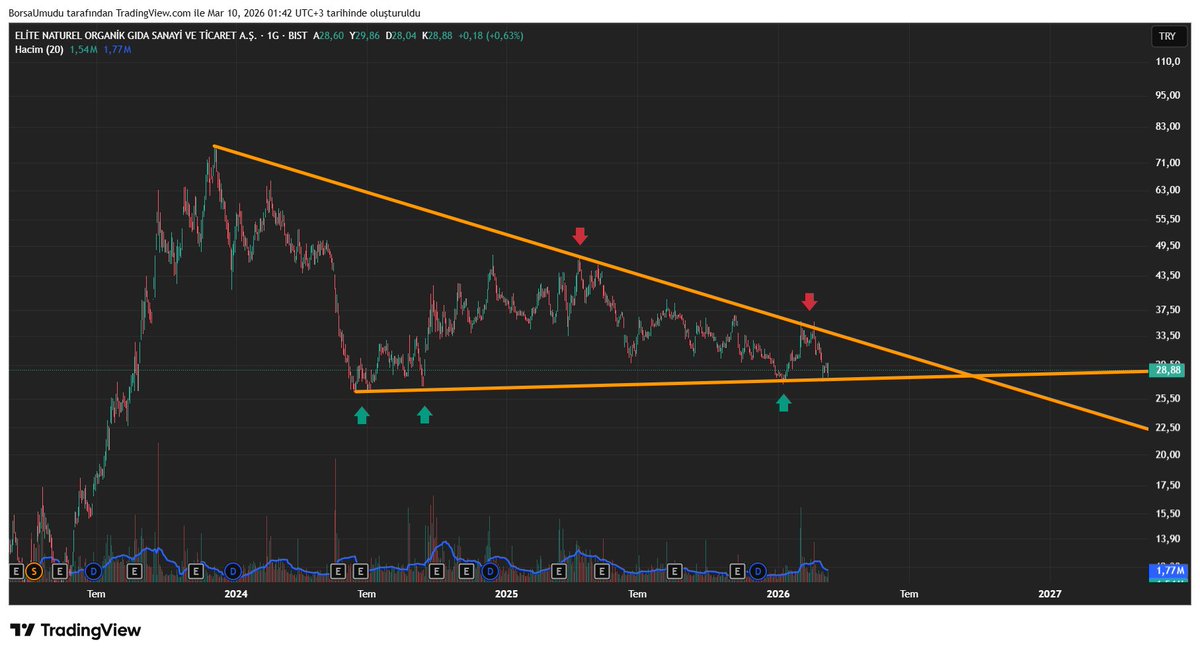The height and width of the screenshot is (655, 1200).
Task: Open the D dividend marker nearest the 2026 label
Action: 757,571
